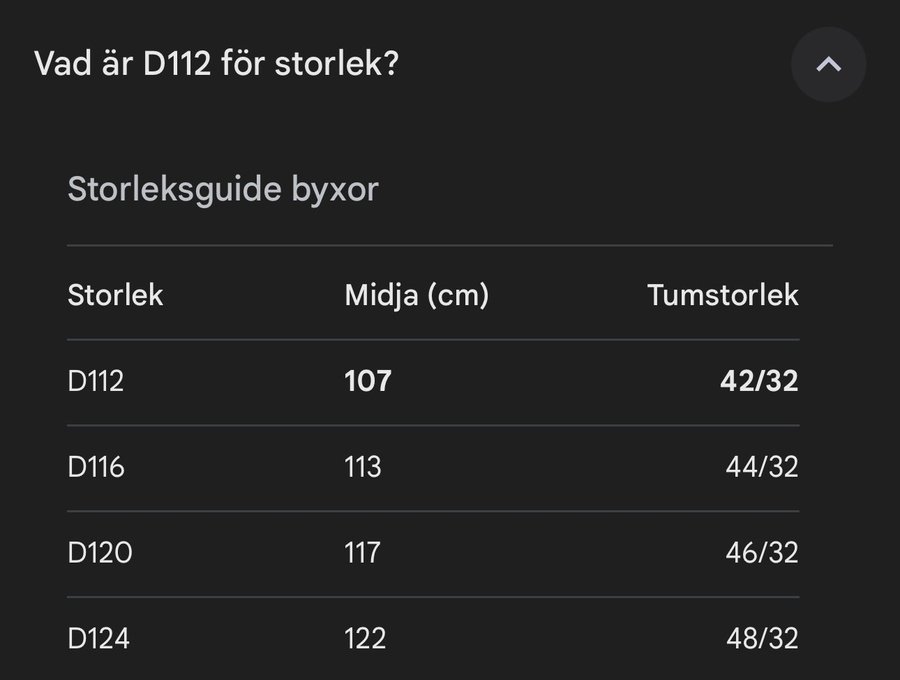The image size is (900, 680).
Task: Click inch size 48/32
Action: click(x=762, y=638)
